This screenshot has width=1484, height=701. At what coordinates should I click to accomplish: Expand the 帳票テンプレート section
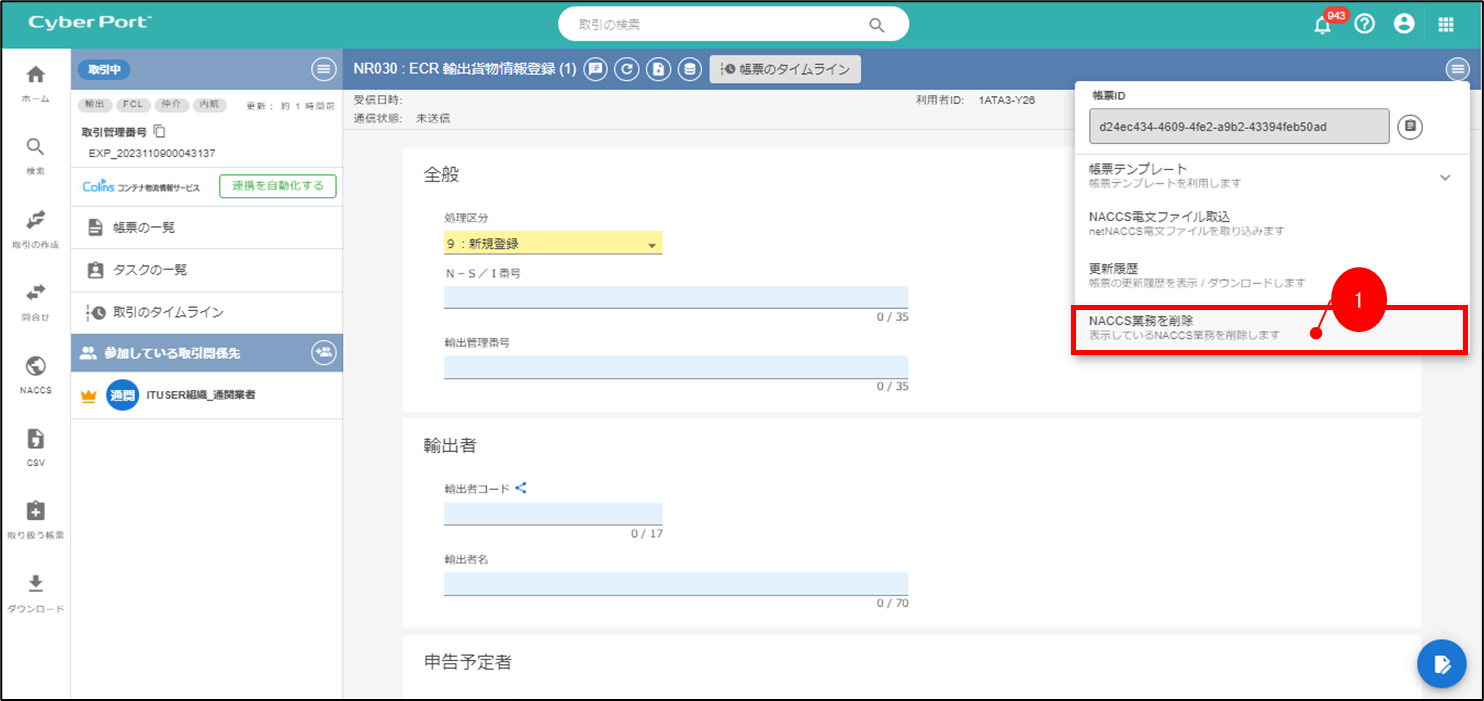pos(1444,177)
